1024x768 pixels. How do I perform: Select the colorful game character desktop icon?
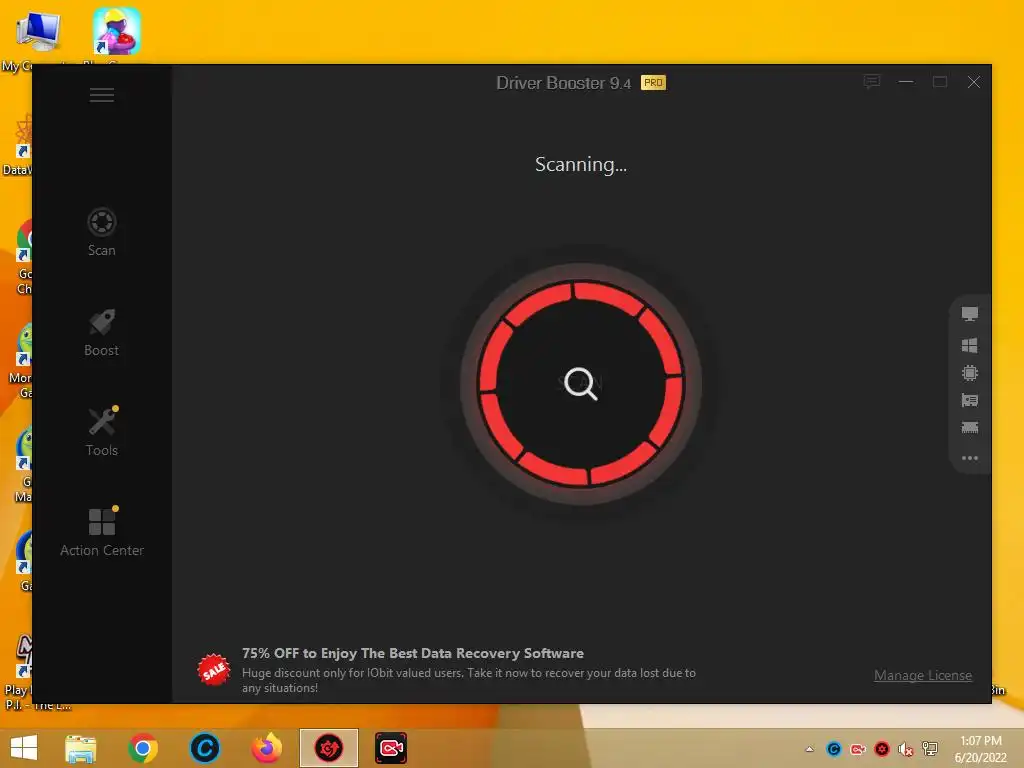point(117,31)
